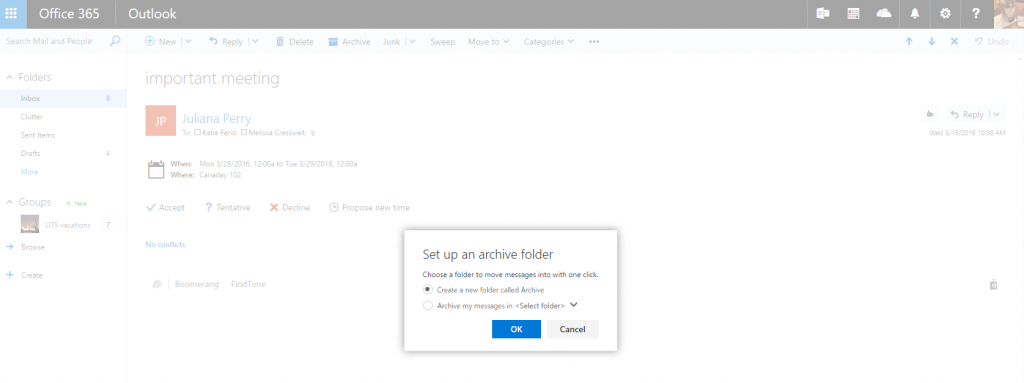Open the FindTime add-in
Image resolution: width=1024 pixels, height=383 pixels.
pos(248,284)
